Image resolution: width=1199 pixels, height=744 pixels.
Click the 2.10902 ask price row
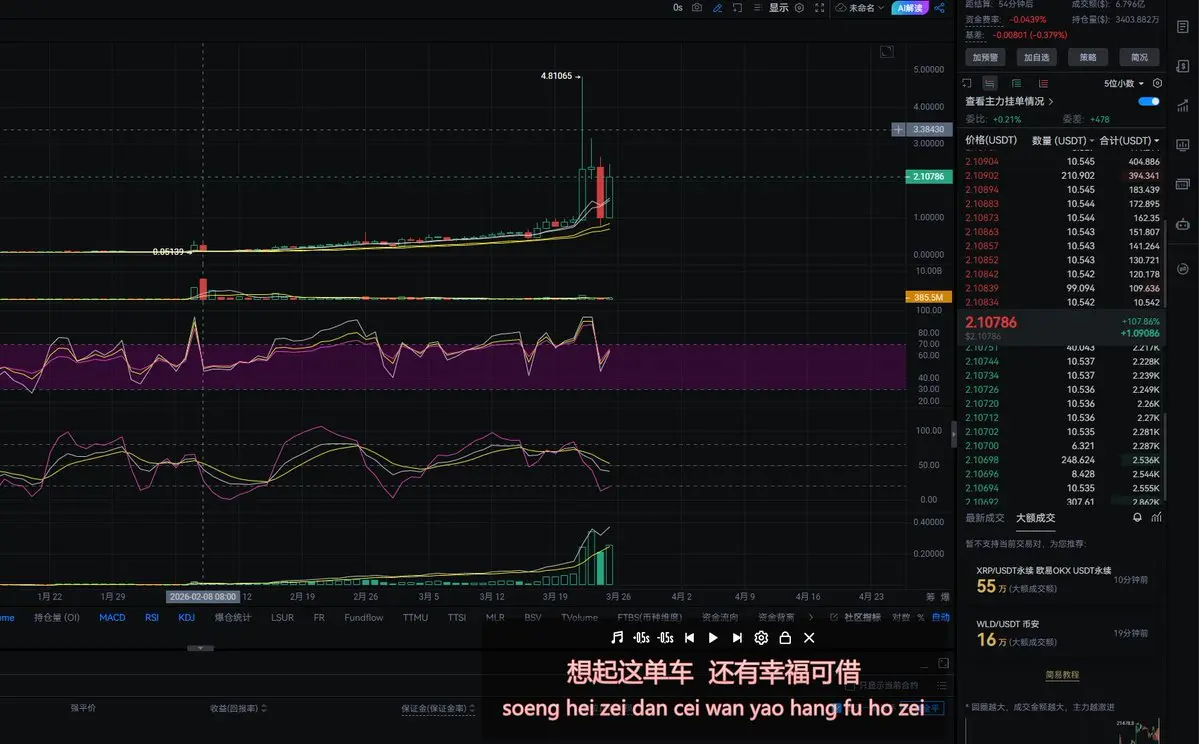1062,176
